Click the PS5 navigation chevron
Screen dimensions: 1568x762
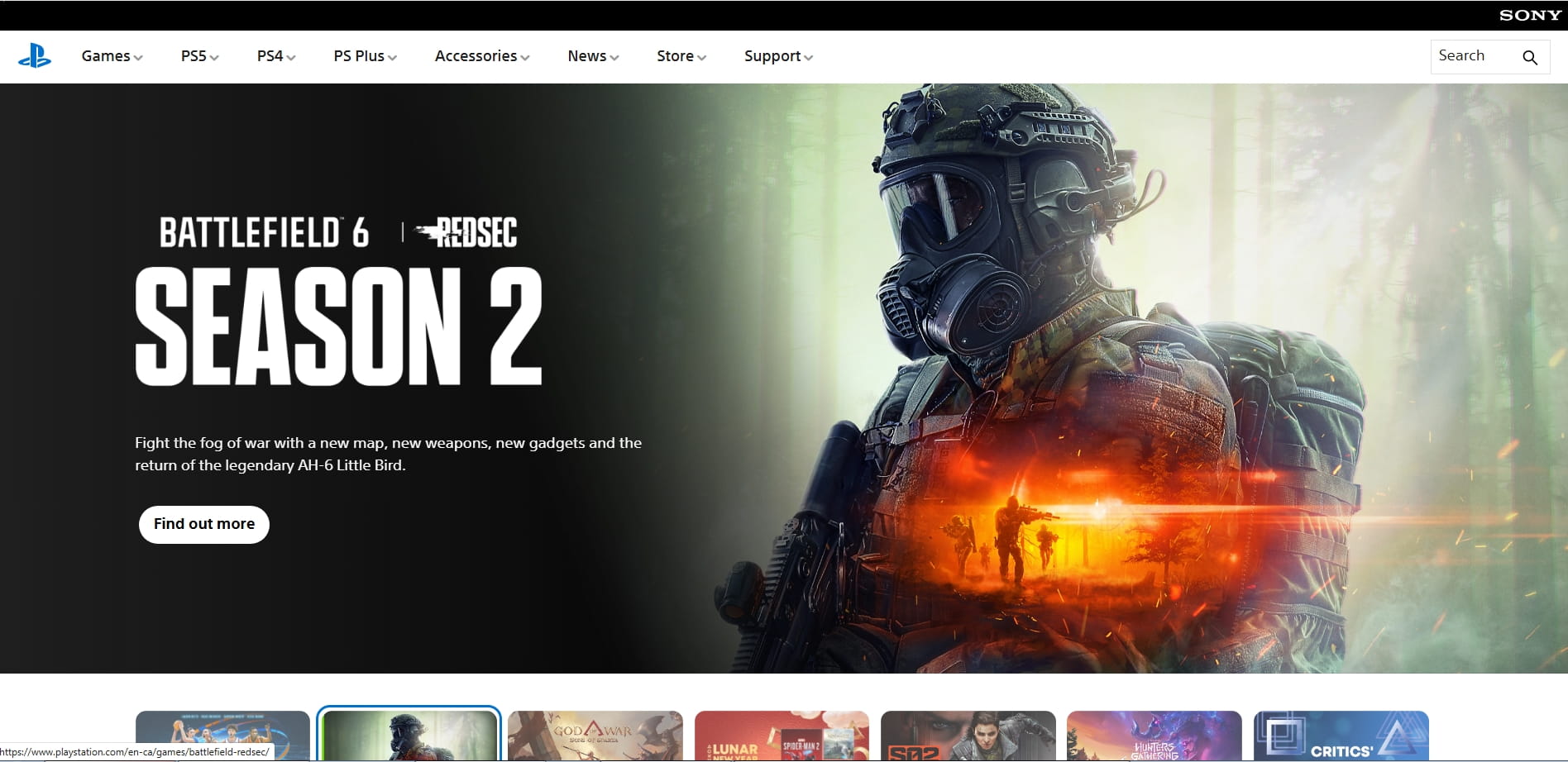click(216, 58)
